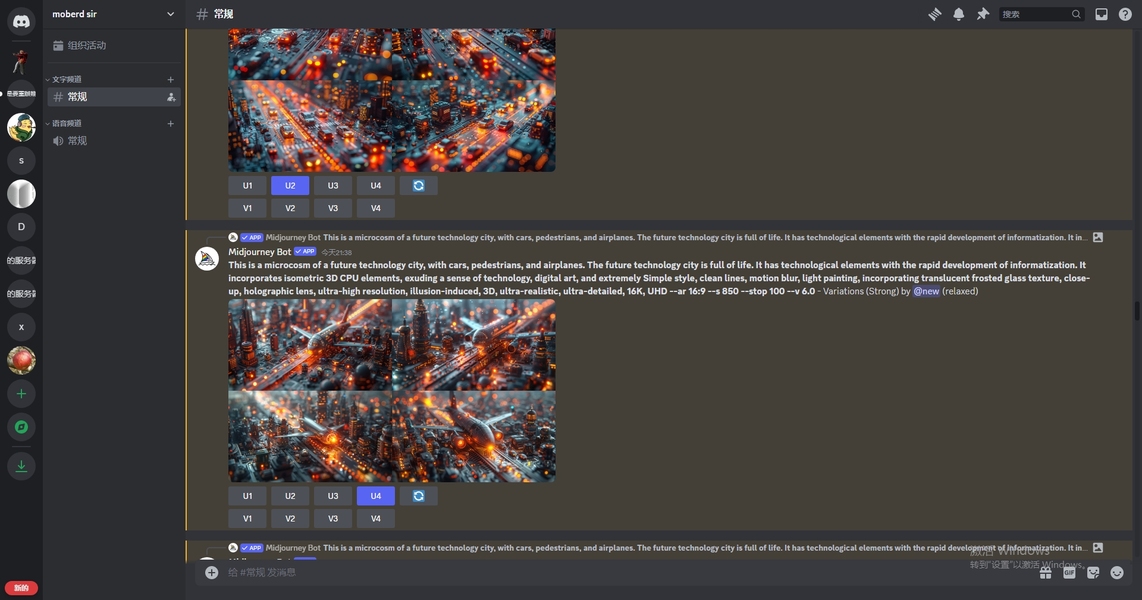Image resolution: width=1142 pixels, height=600 pixels.
Task: Click V4 under the car traffic image grid
Action: coord(376,208)
